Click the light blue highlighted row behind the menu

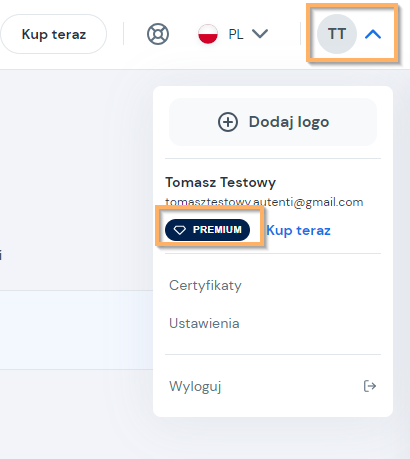coord(76,330)
